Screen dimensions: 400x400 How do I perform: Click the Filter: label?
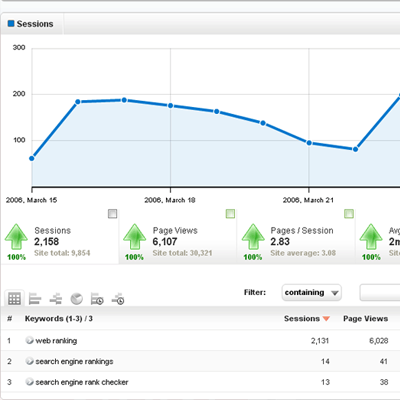tap(255, 292)
